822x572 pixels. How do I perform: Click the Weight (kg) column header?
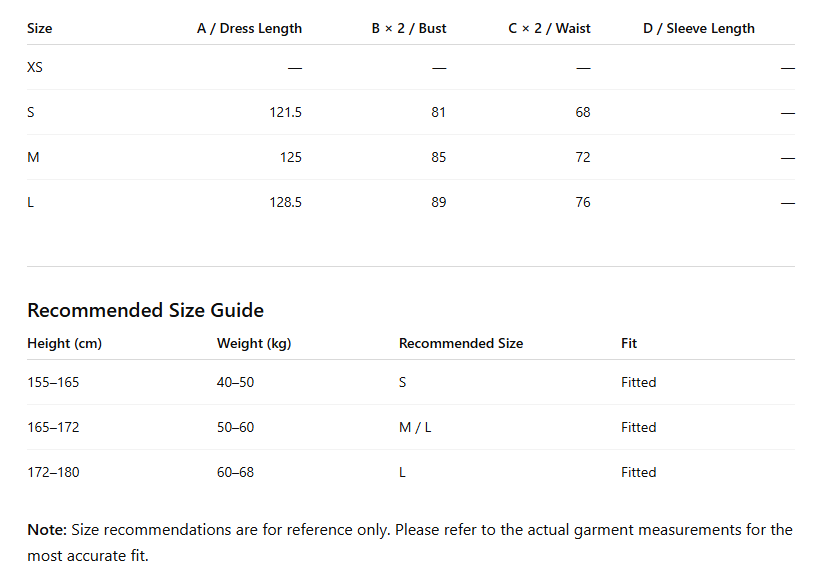(x=254, y=343)
